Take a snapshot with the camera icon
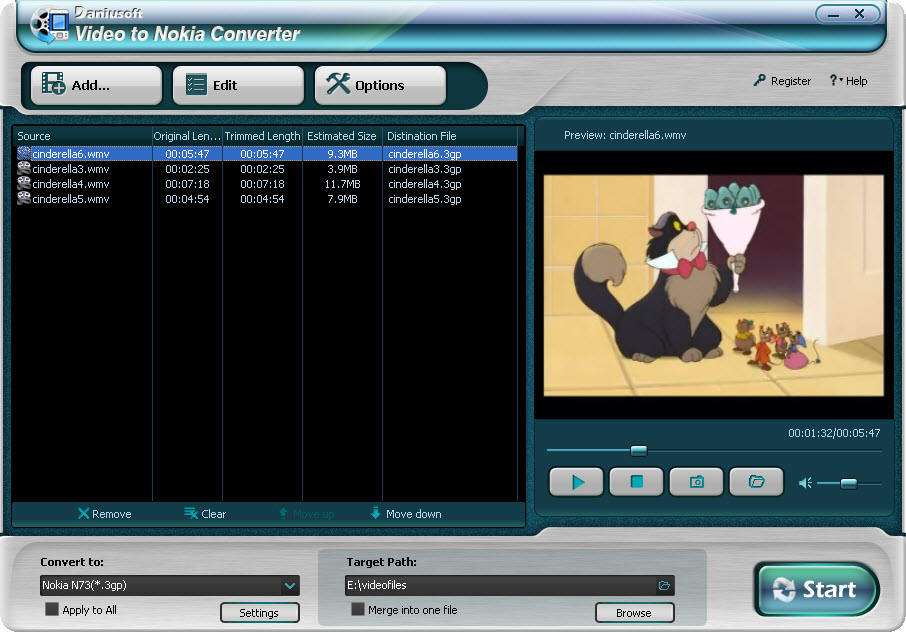This screenshot has width=906, height=632. pyautogui.click(x=696, y=482)
